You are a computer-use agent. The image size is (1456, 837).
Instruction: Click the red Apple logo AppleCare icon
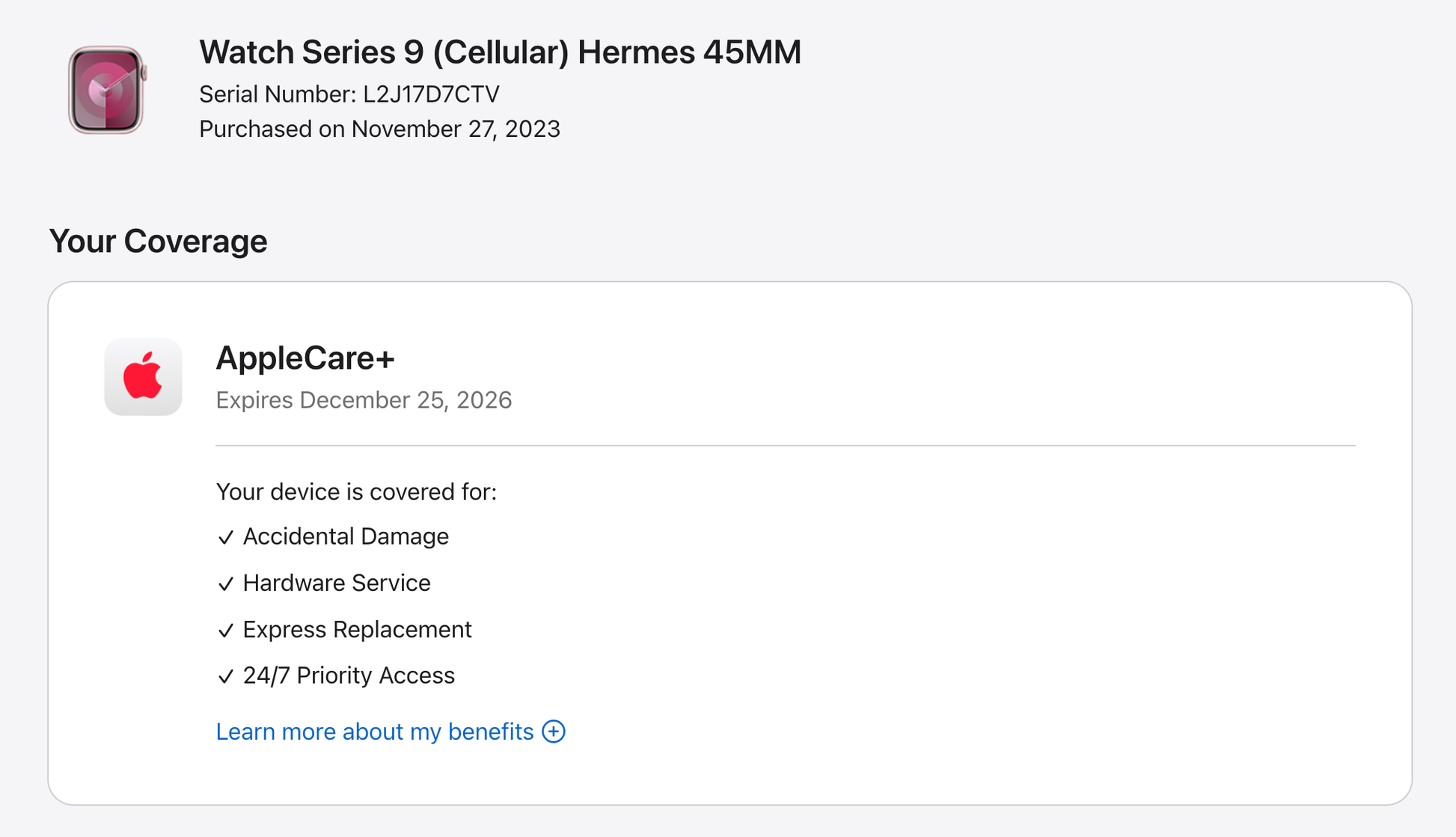tap(143, 376)
